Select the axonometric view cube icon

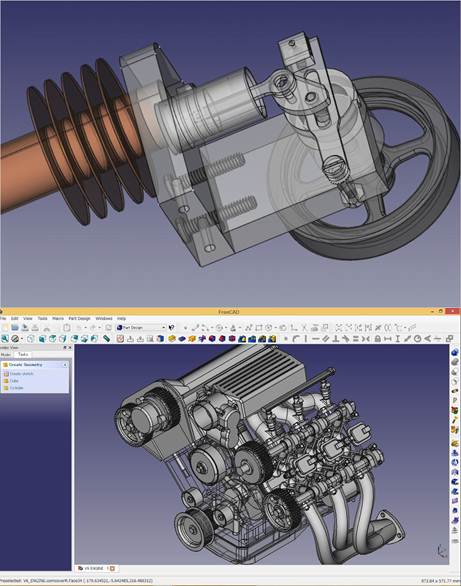point(31,339)
